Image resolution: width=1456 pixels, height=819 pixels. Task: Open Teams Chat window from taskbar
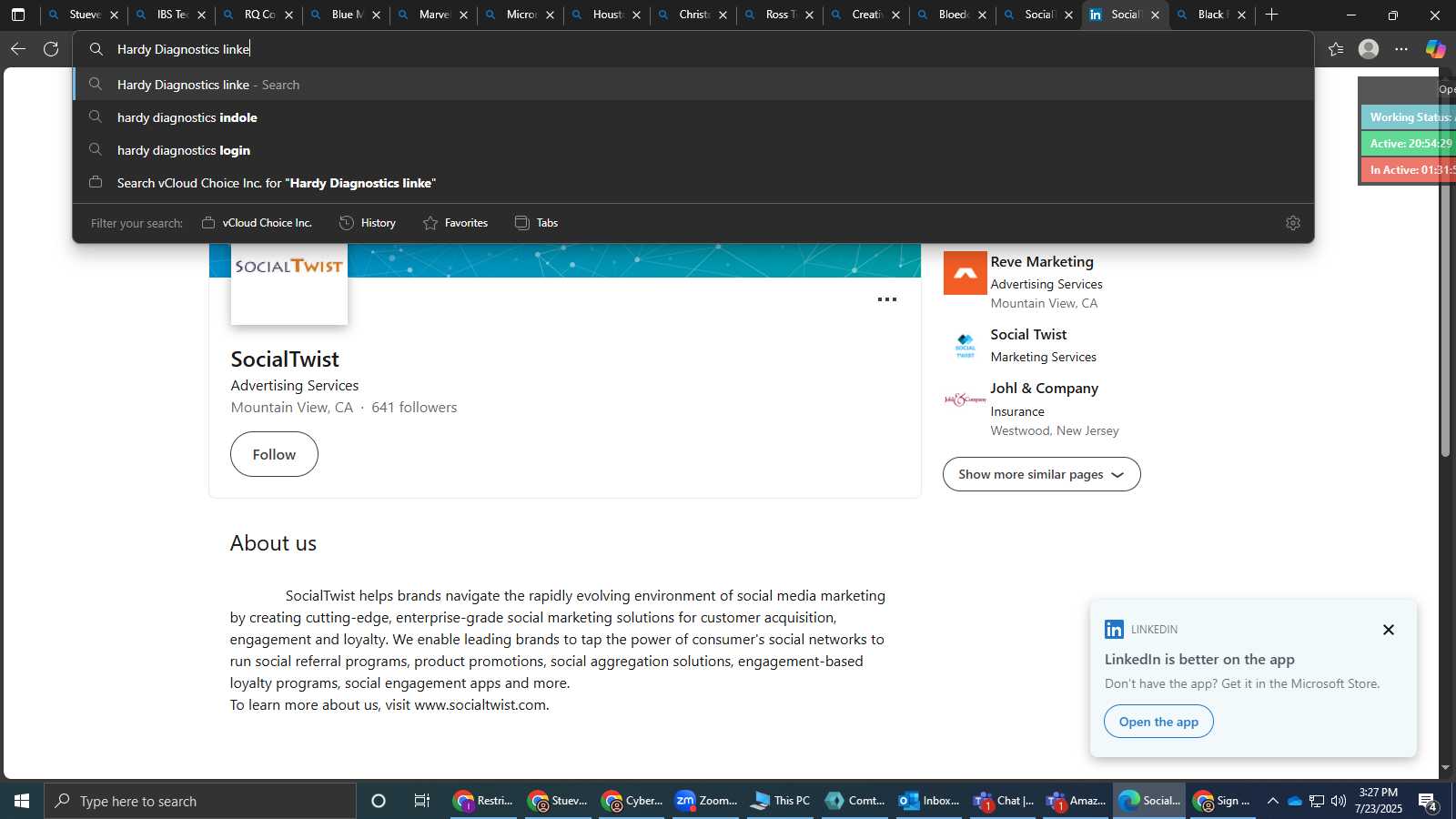point(1004,801)
